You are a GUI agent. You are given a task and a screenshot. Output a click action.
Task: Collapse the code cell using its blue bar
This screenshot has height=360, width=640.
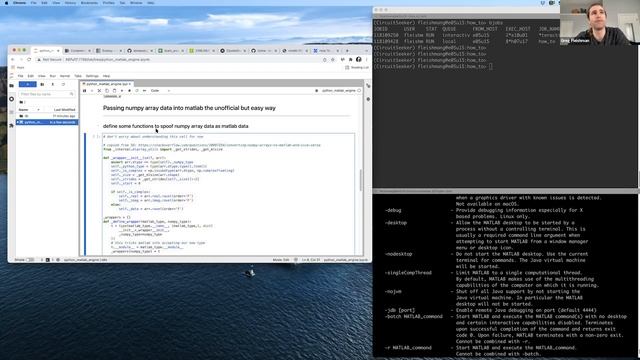coord(85,194)
